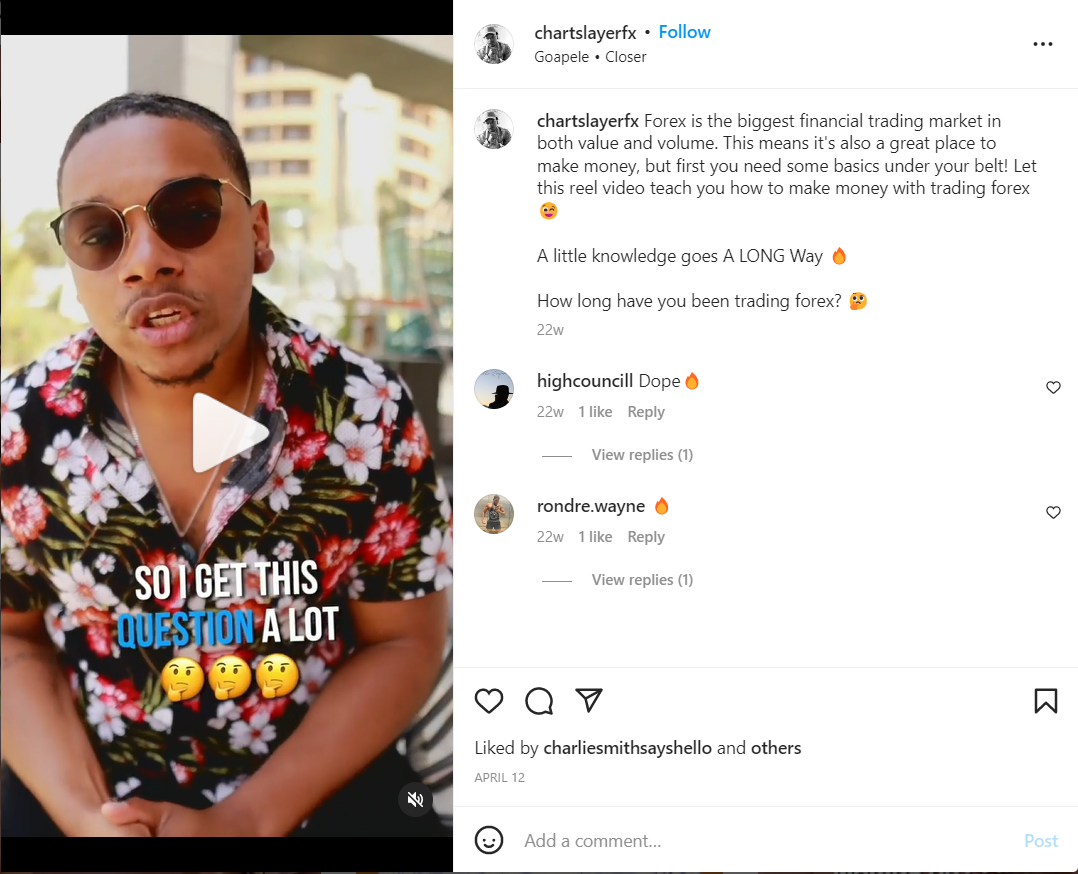Unmute the video with the speaker icon
The image size is (1078, 874).
pyautogui.click(x=416, y=799)
